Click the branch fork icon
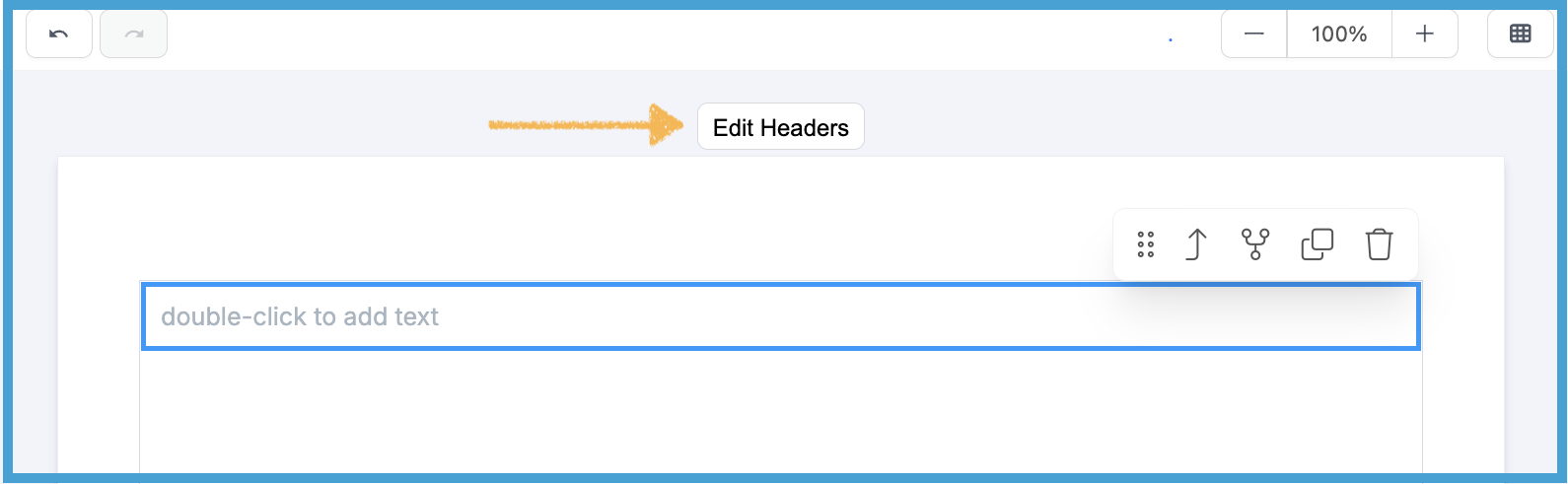The width and height of the screenshot is (1568, 484). (1255, 244)
